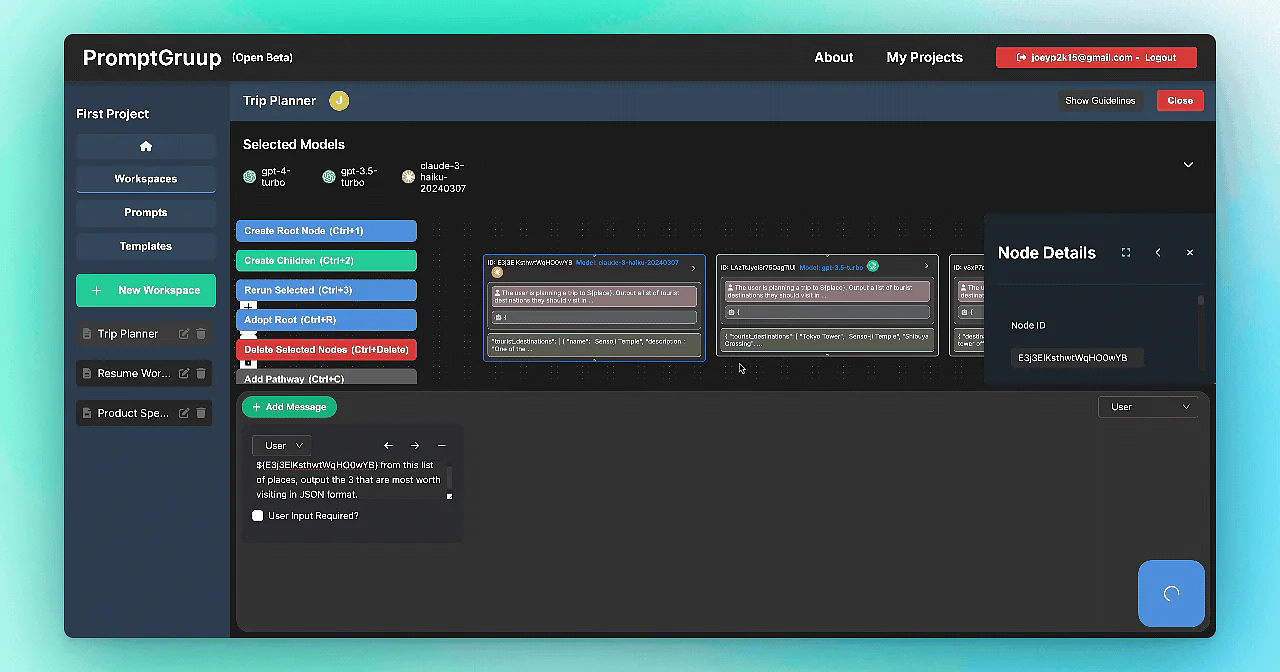This screenshot has height=672, width=1280.
Task: Open the User role dropdown in message card
Action: pos(281,445)
